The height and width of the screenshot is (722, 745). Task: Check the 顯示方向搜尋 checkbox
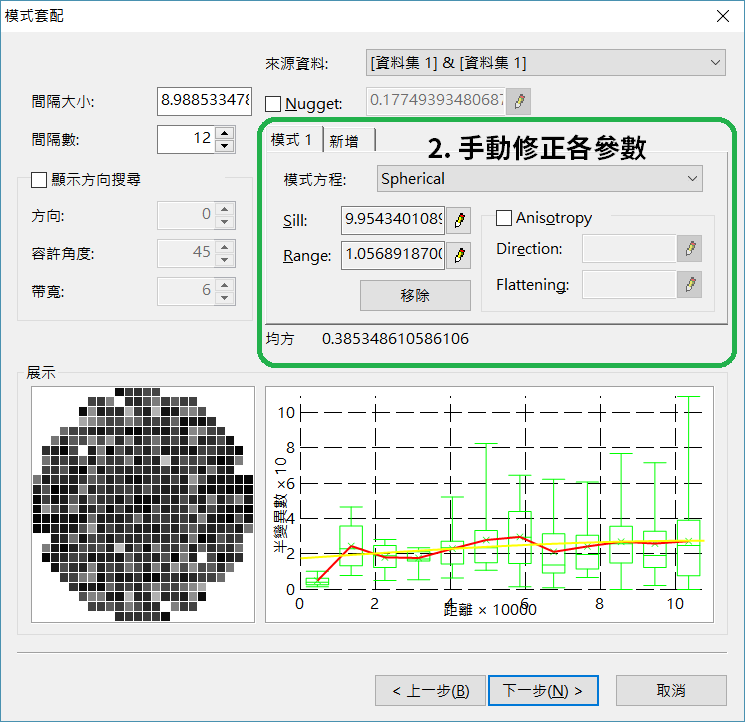38,180
